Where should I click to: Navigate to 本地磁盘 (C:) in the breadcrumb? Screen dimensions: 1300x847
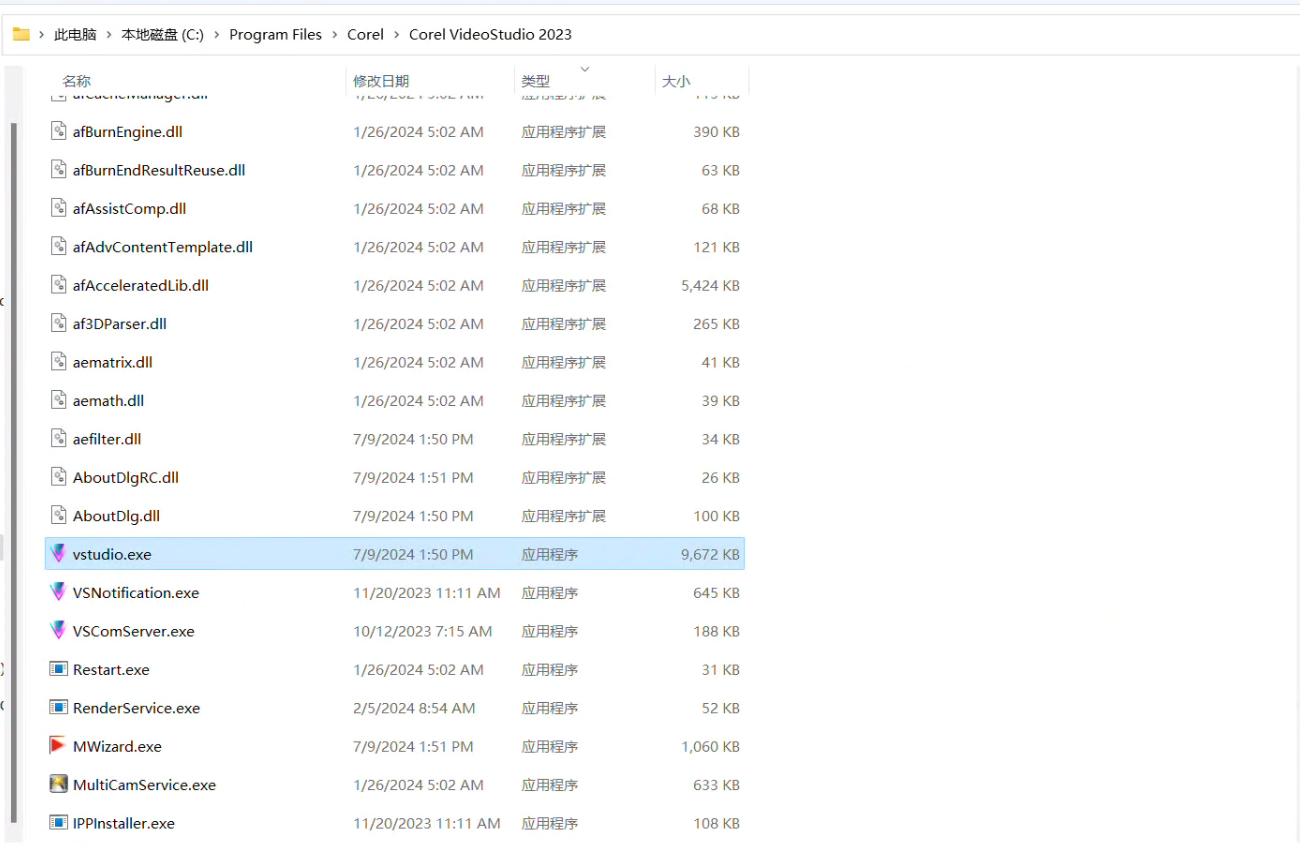(x=162, y=34)
